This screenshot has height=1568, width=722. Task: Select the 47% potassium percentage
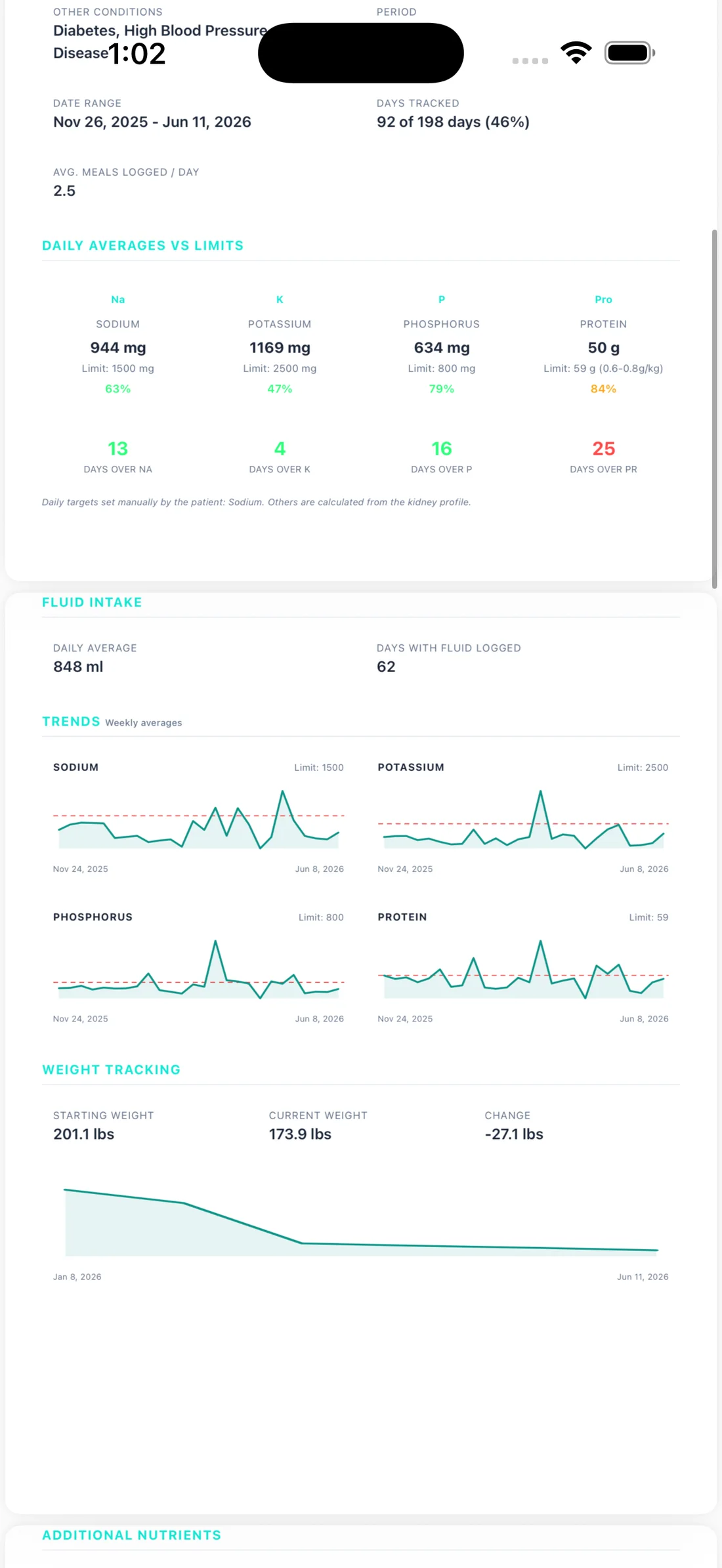coord(280,389)
